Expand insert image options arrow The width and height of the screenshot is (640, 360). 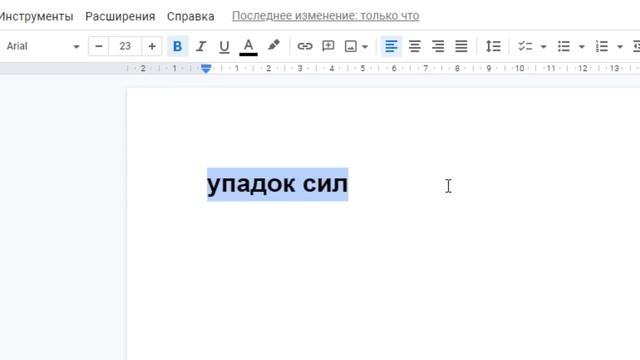pos(365,47)
